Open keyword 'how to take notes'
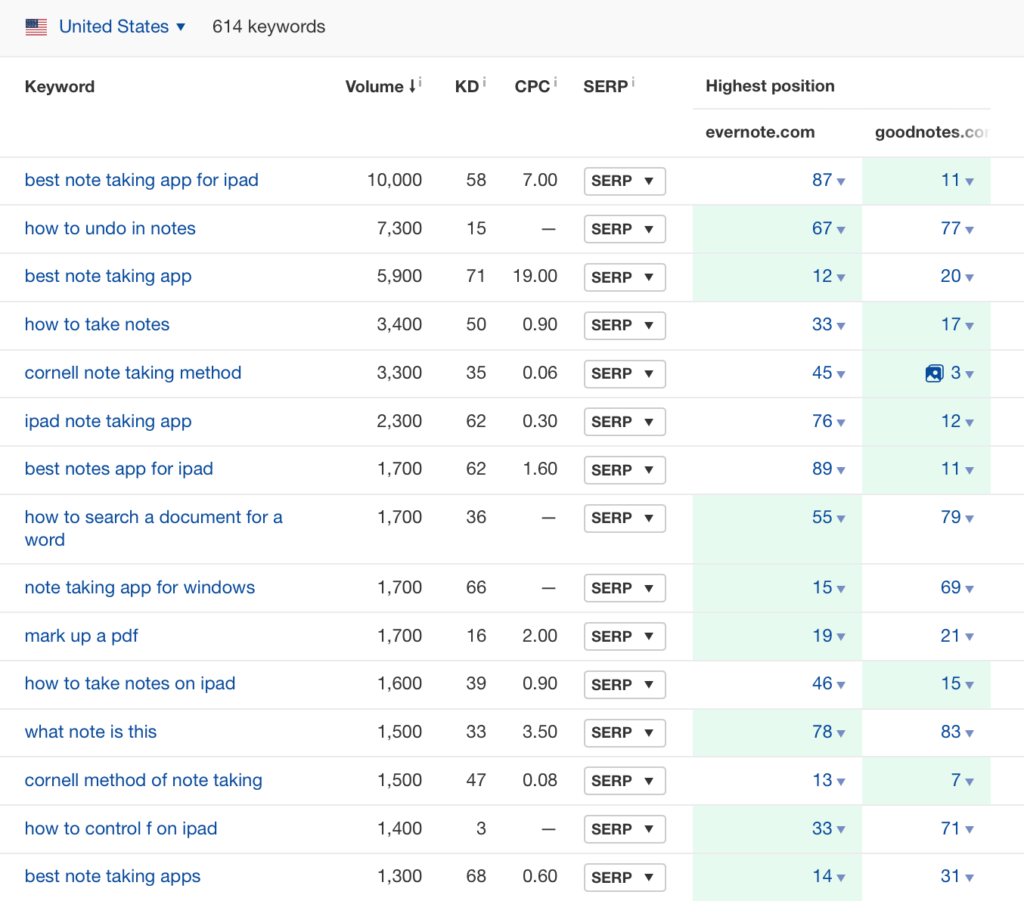The image size is (1024, 901). [x=97, y=324]
